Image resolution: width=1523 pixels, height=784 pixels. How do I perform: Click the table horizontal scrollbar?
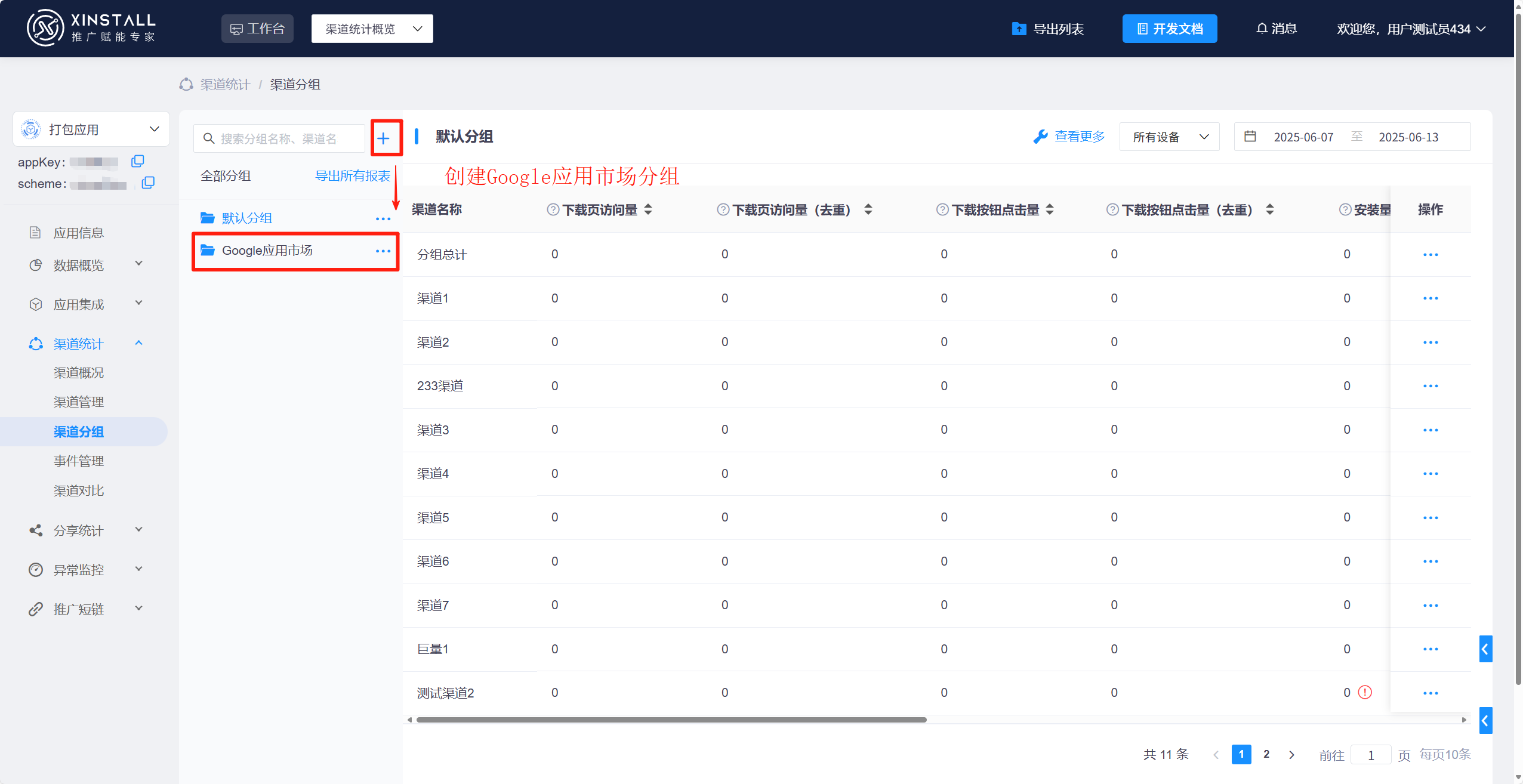point(671,720)
